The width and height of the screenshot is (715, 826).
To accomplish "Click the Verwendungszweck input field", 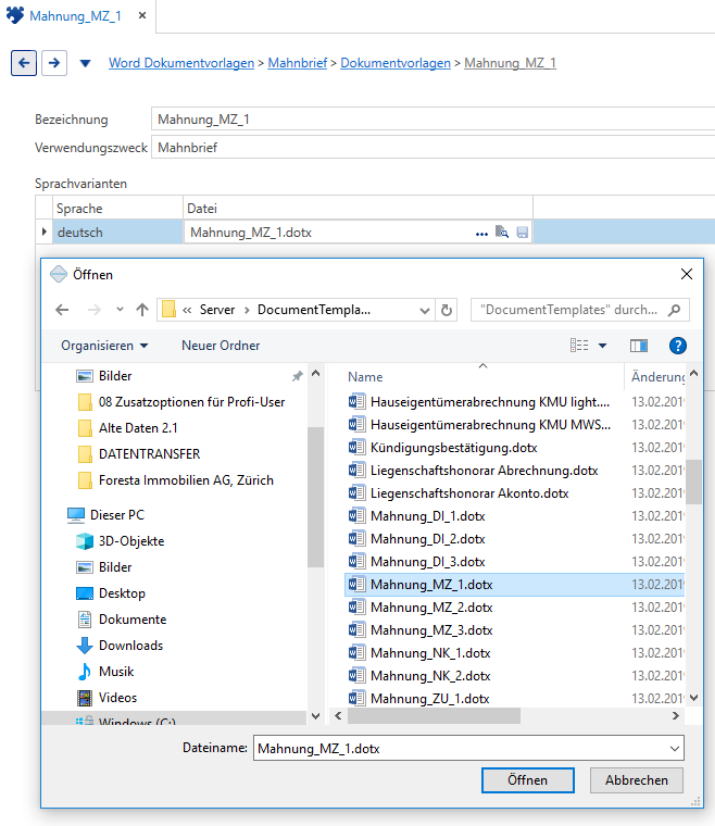I will point(433,148).
